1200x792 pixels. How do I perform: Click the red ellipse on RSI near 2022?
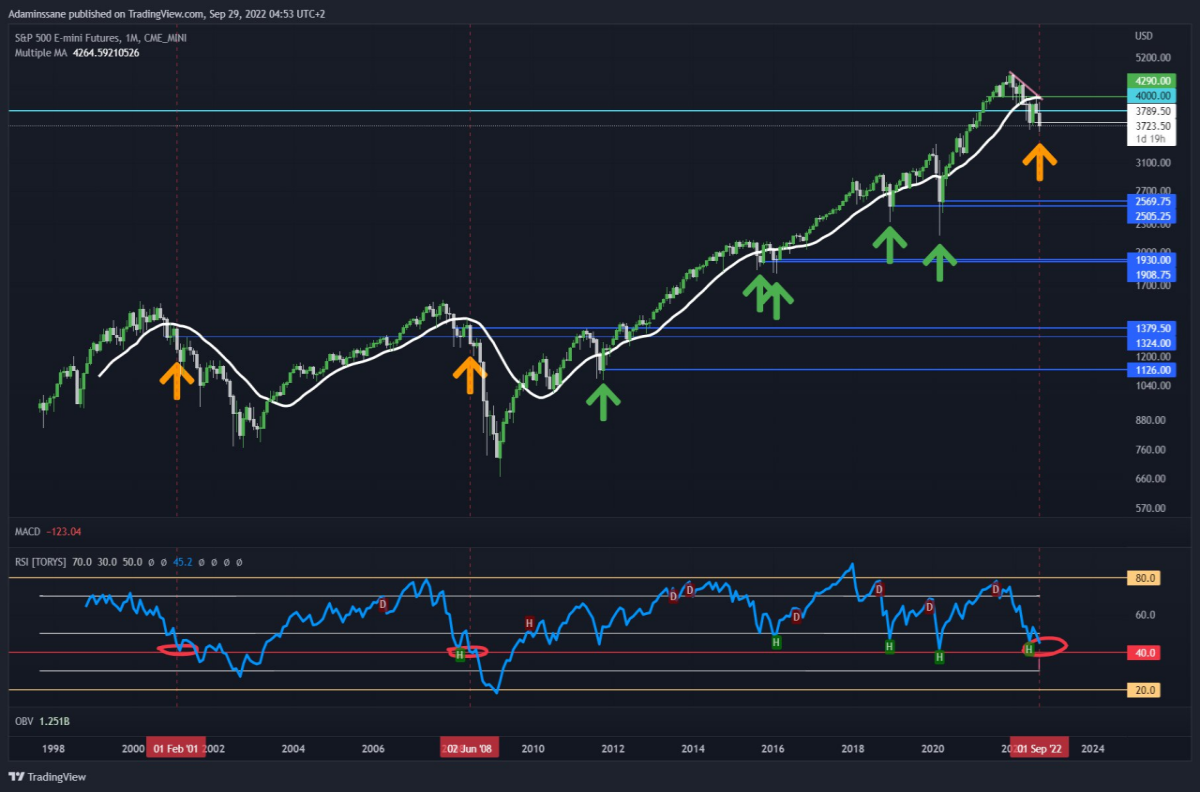pyautogui.click(x=1044, y=646)
